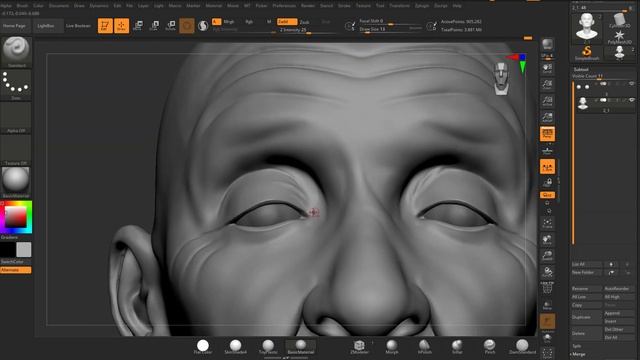Viewport: 640px width, 360px height.
Task: Click the AAHalf icon
Action: (547, 118)
